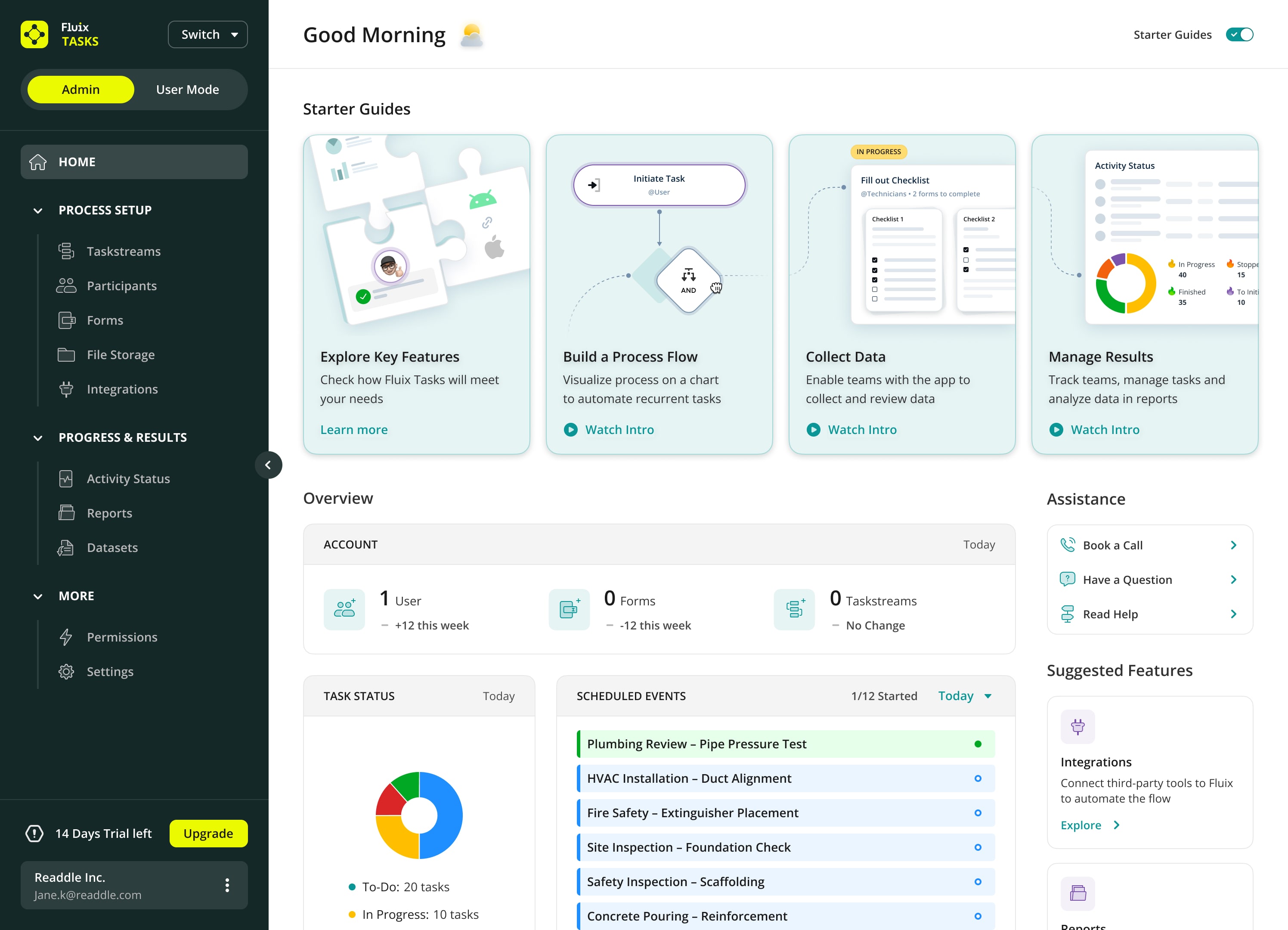This screenshot has height=930, width=1288.
Task: Select the Integrations plug icon
Action: pyautogui.click(x=67, y=389)
